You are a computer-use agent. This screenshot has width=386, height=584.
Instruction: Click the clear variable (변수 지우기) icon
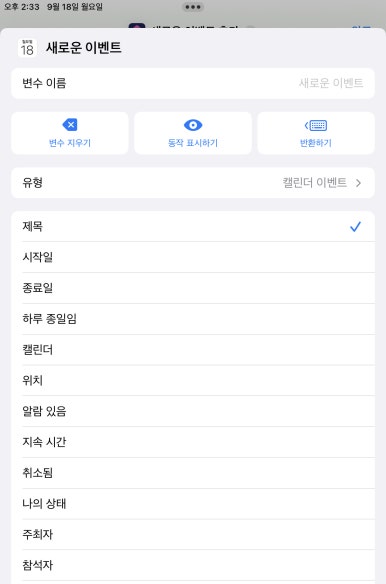70,125
